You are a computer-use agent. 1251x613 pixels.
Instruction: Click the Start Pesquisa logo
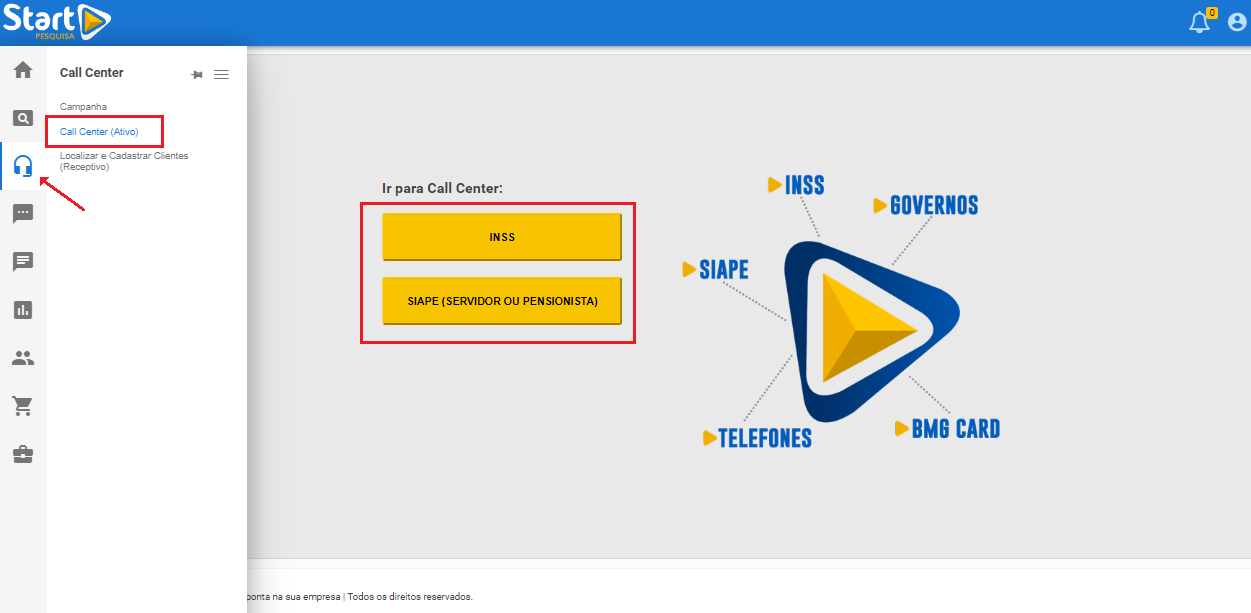(56, 21)
